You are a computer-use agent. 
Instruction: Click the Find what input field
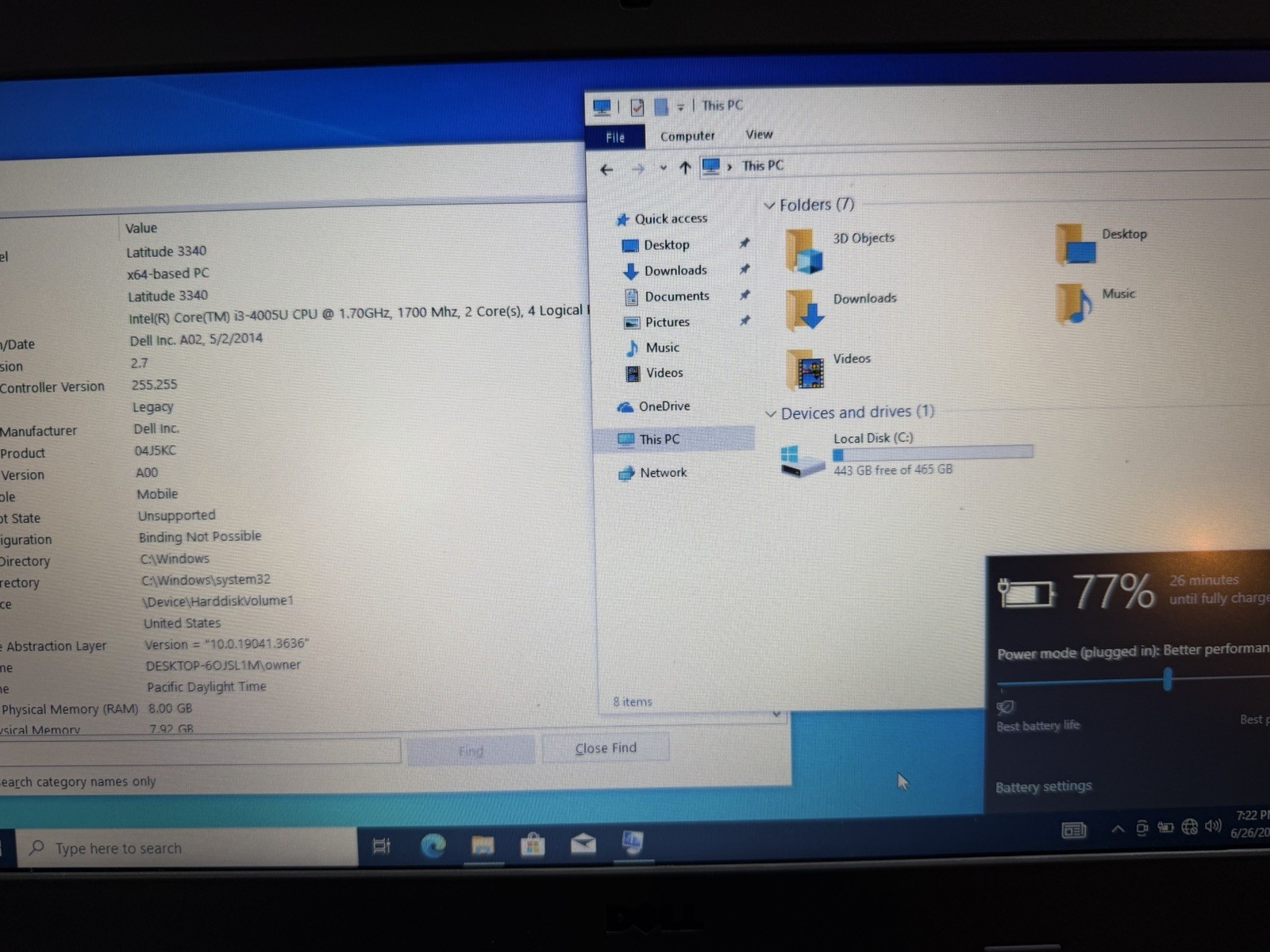(198, 752)
